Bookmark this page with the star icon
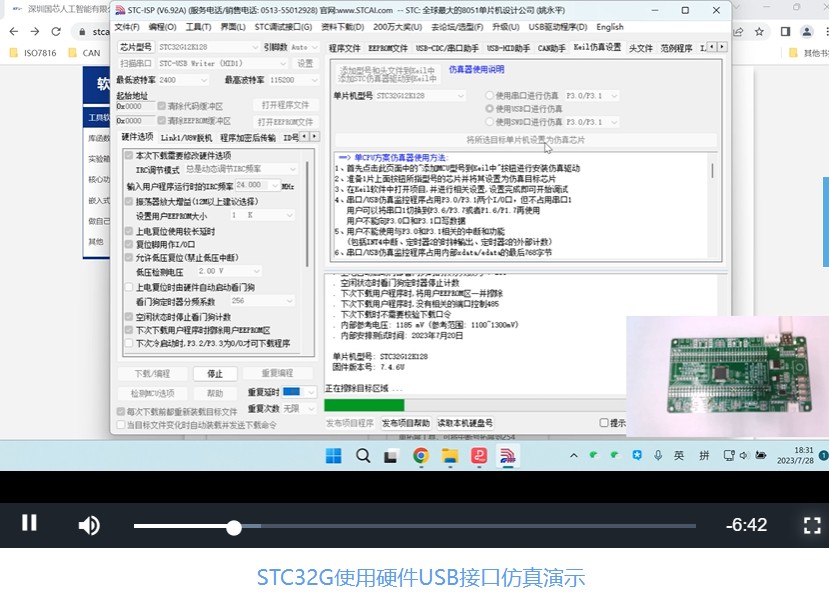Viewport: 829px width, 592px height. pos(759,32)
